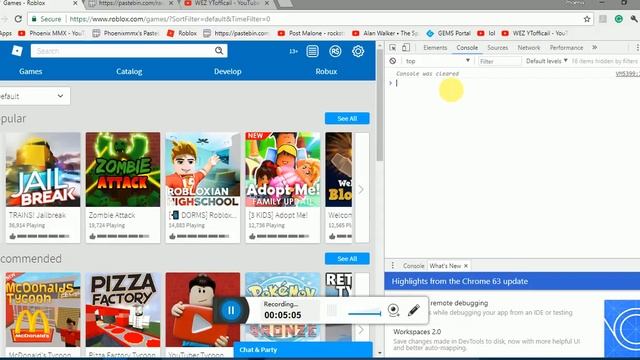This screenshot has height=360, width=640.
Task: Open the DevTools drawer three-dot menu
Action: (x=393, y=265)
